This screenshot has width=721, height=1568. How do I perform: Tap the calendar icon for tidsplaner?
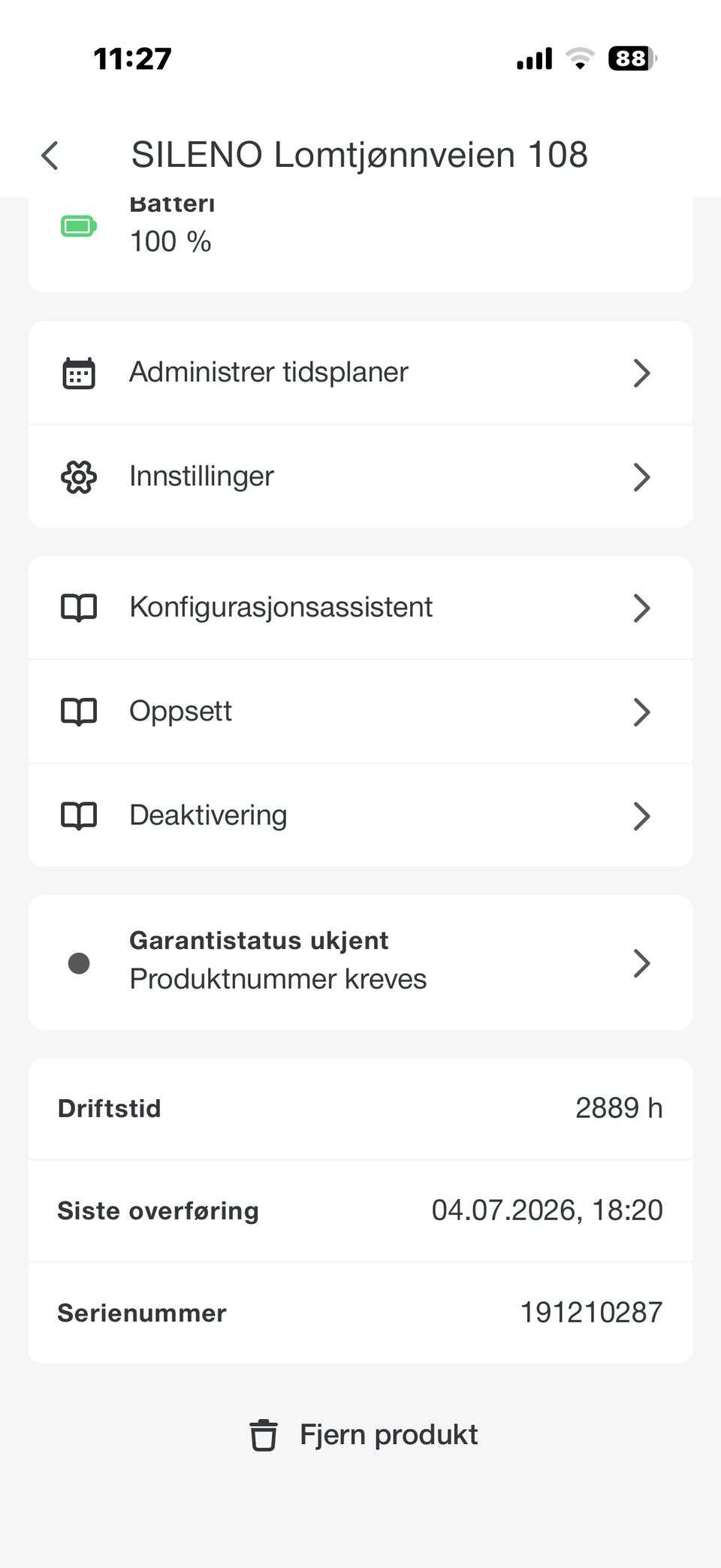[x=79, y=373]
